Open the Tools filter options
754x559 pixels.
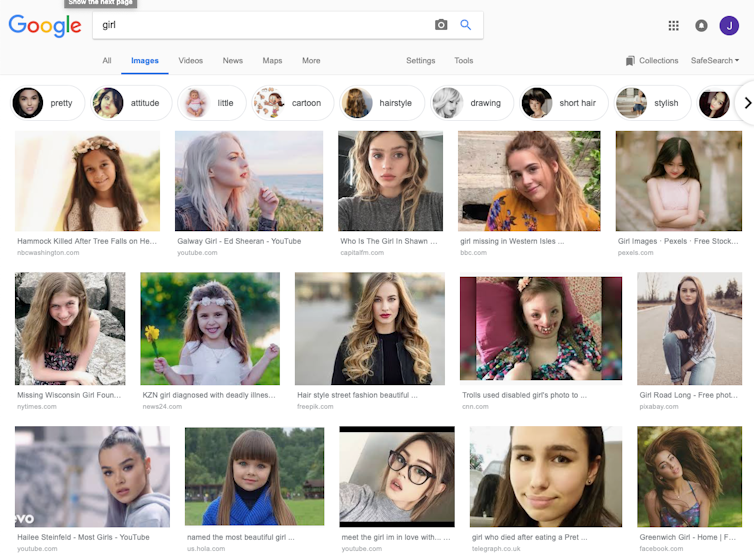coord(464,61)
